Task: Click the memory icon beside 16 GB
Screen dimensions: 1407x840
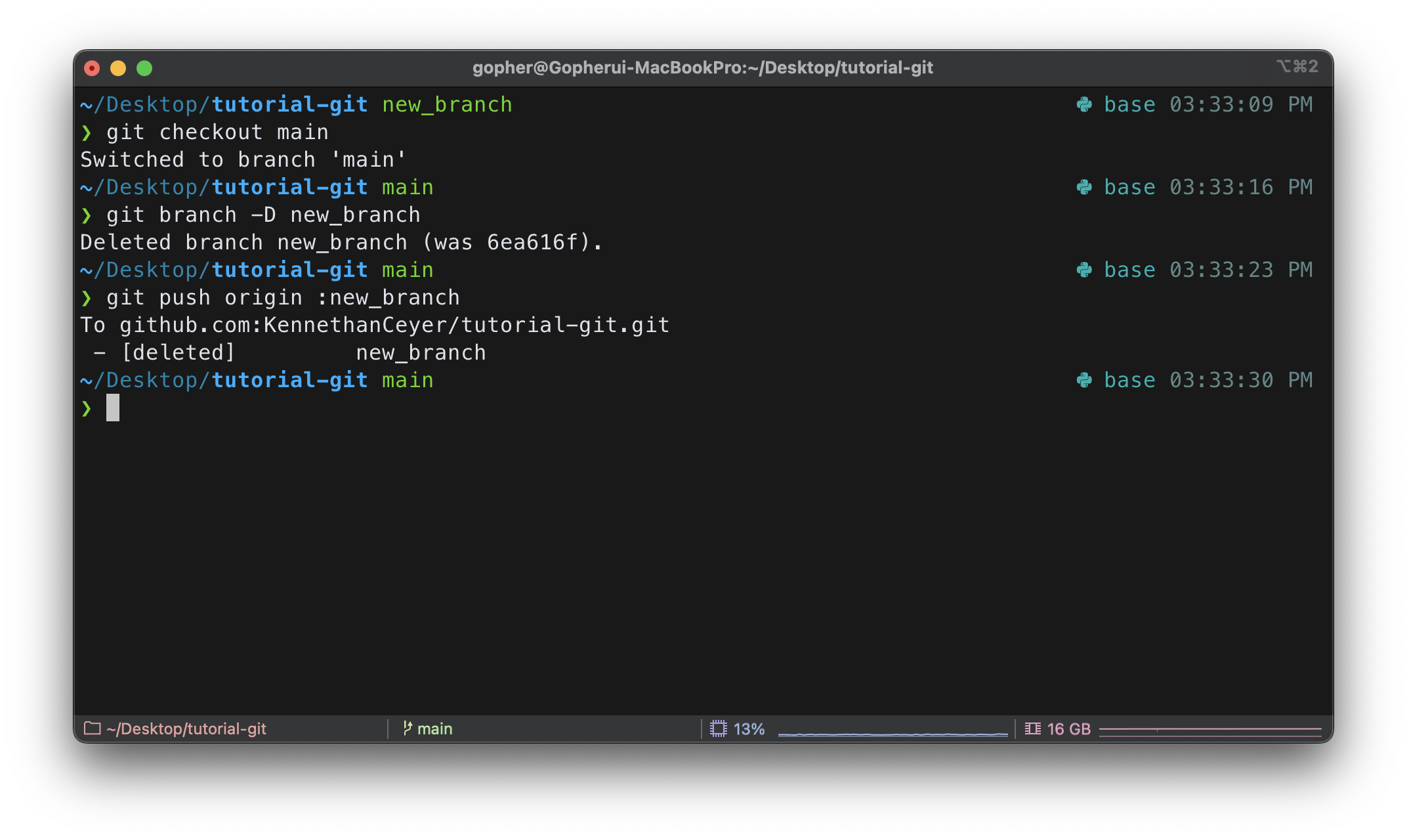Action: [x=1032, y=728]
